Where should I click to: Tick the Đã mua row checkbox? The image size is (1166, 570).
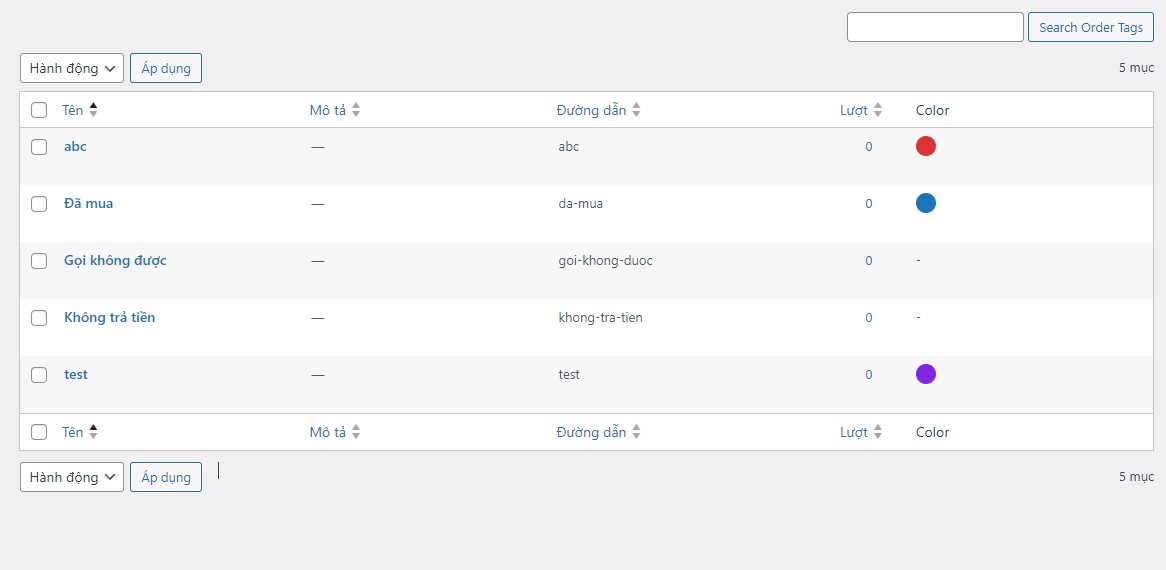point(39,204)
